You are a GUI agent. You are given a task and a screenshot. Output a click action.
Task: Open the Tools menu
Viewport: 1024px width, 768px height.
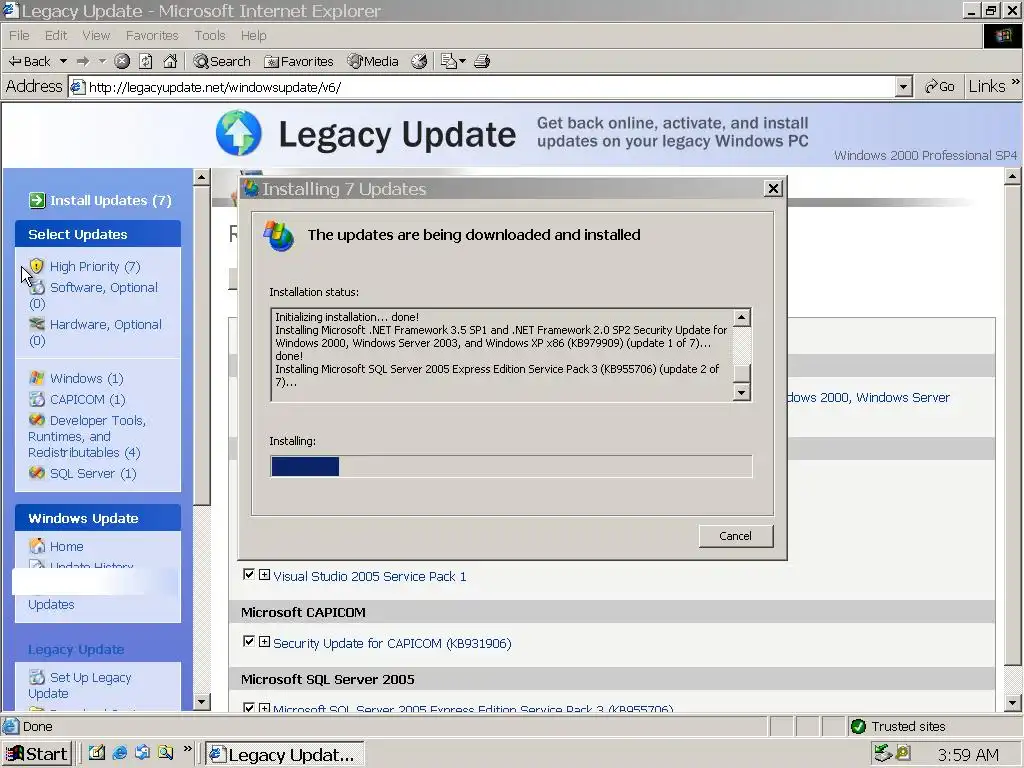(210, 35)
